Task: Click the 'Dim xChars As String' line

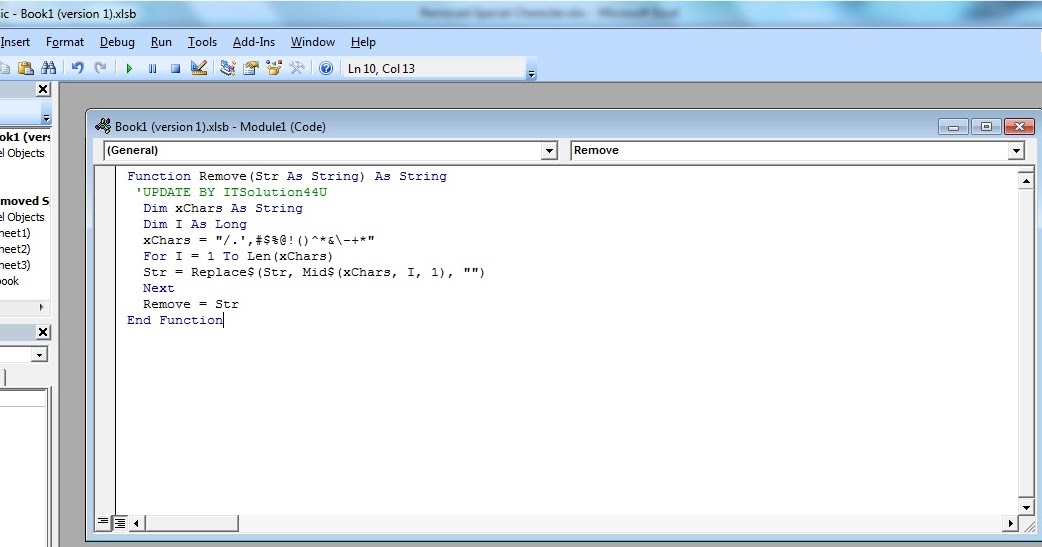Action: (x=223, y=208)
